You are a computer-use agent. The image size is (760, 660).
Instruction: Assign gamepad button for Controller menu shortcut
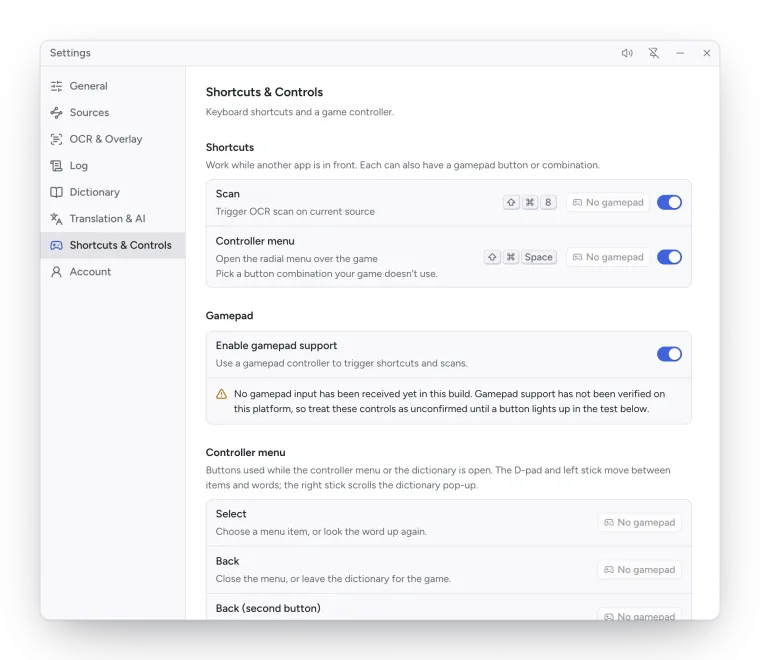[x=608, y=257]
